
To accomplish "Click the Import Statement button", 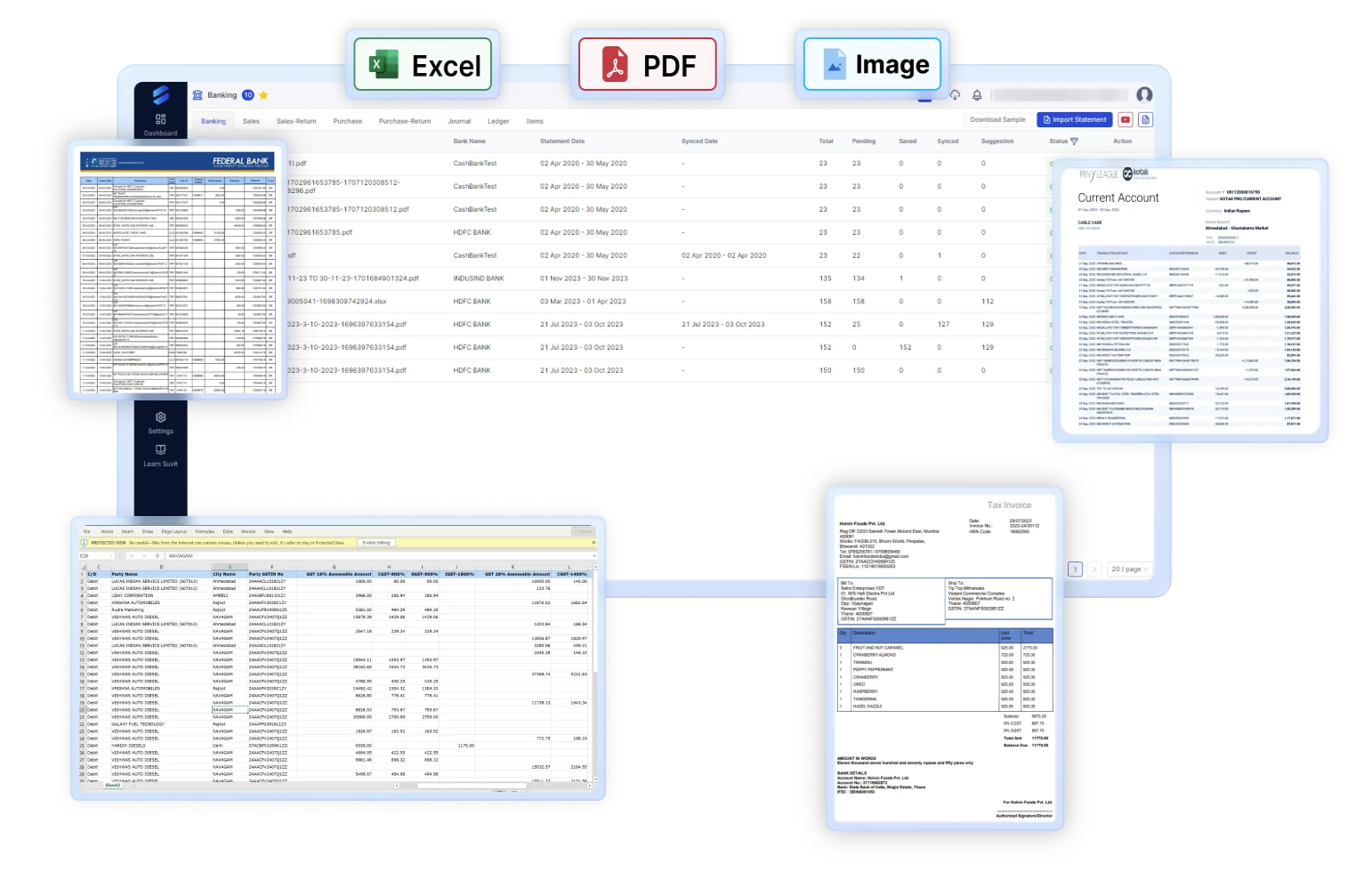I will tap(1075, 119).
